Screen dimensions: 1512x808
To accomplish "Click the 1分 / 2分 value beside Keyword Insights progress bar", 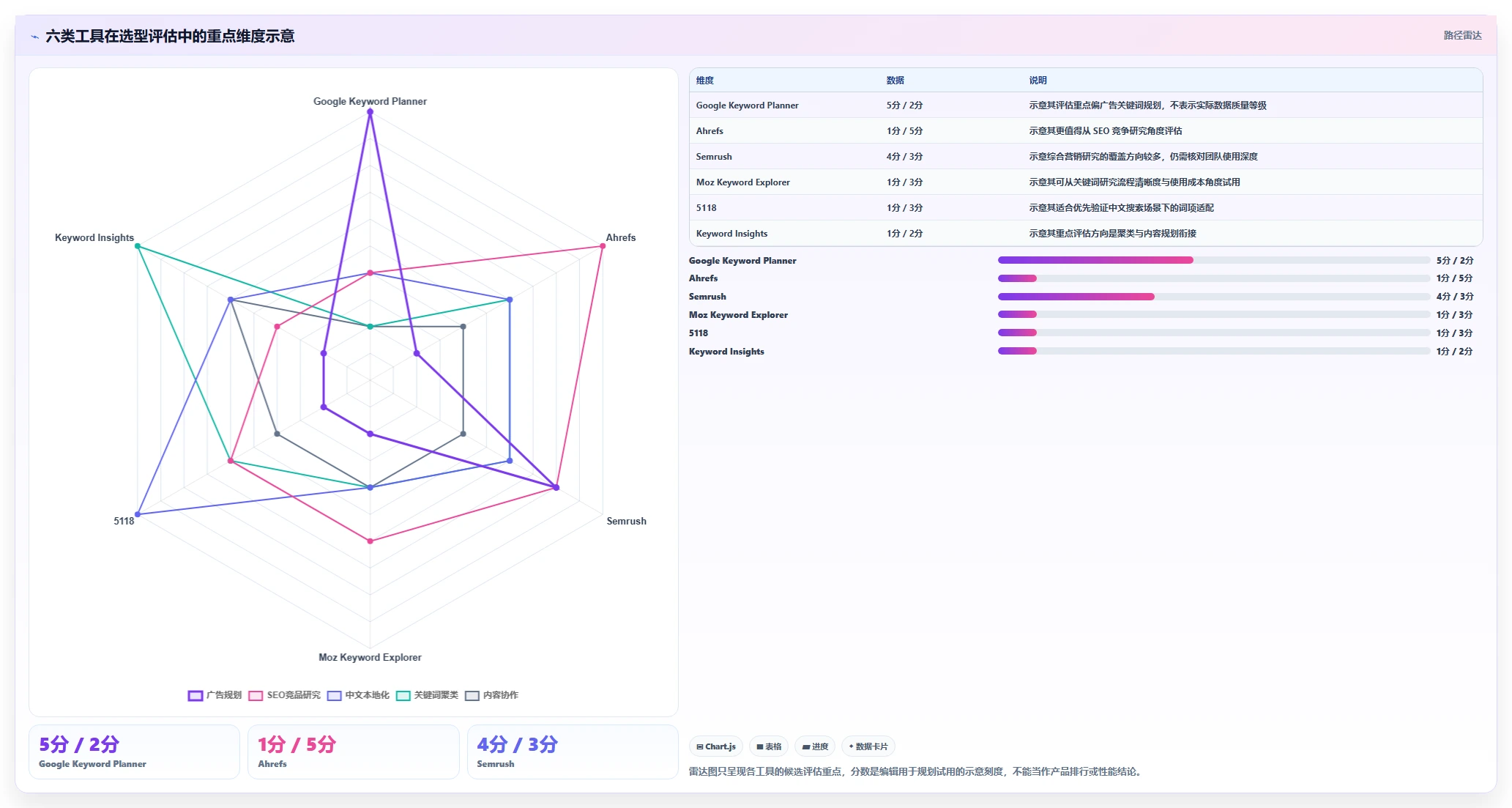I will [x=1455, y=352].
